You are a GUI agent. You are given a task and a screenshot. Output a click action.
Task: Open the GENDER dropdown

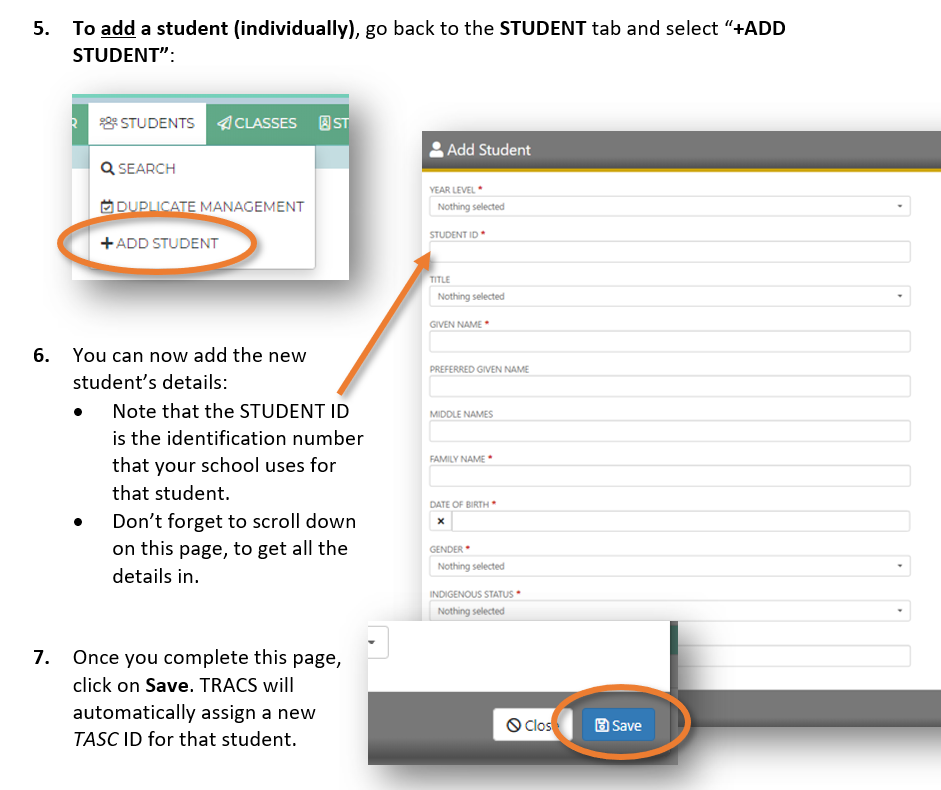coord(669,566)
